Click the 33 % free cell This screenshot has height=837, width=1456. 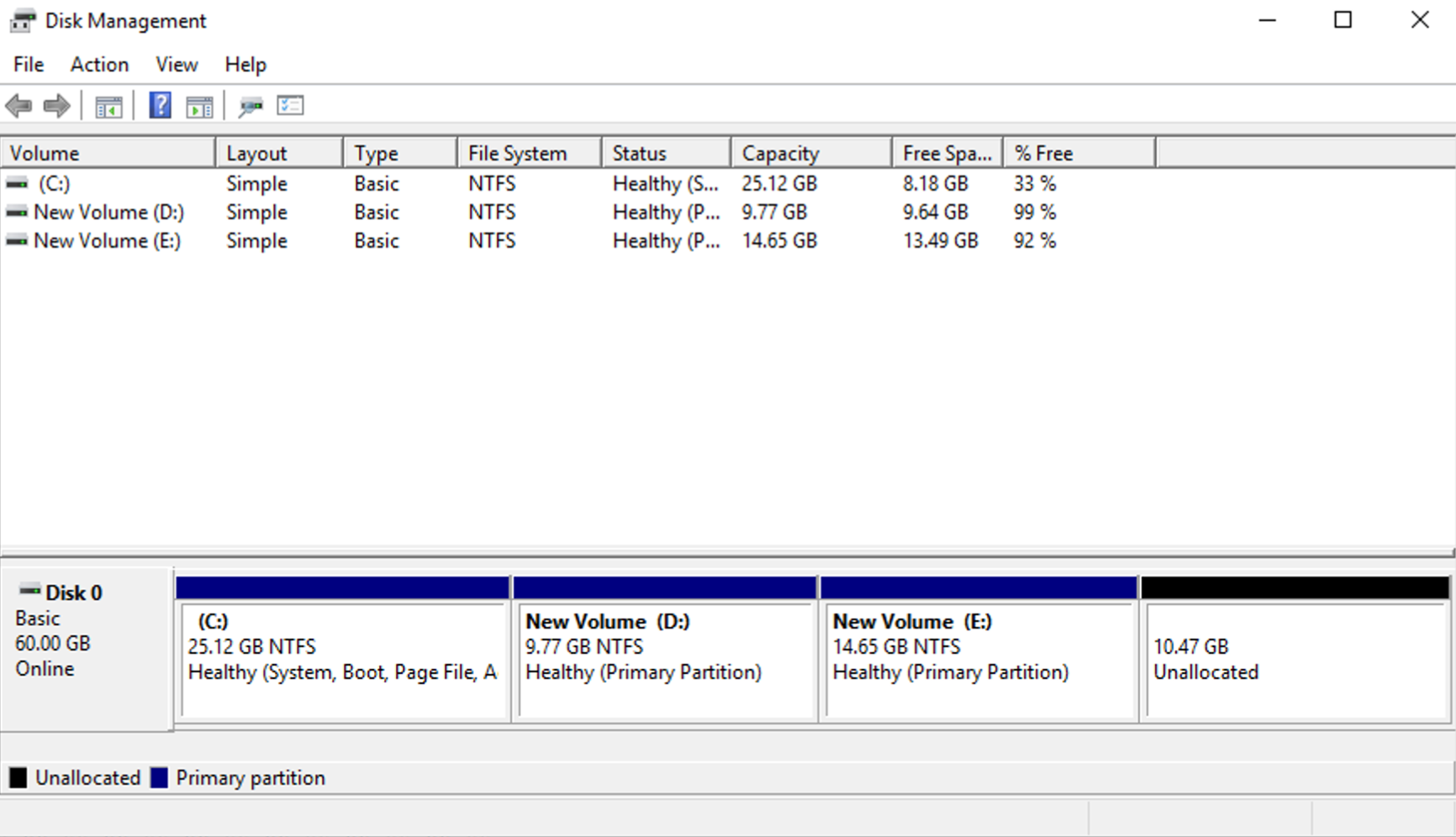1035,183
